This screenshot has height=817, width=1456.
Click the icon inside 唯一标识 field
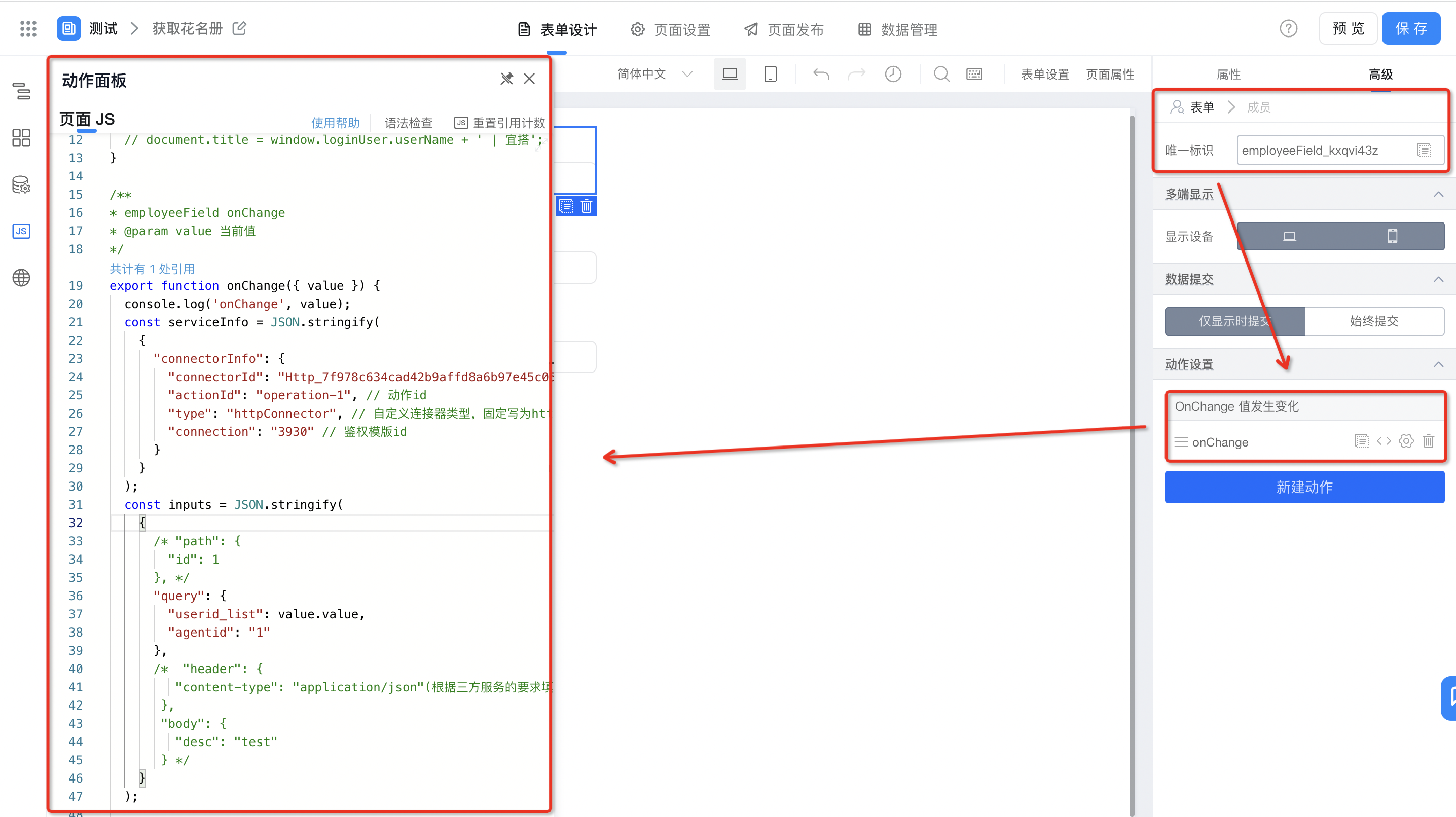[x=1424, y=151]
